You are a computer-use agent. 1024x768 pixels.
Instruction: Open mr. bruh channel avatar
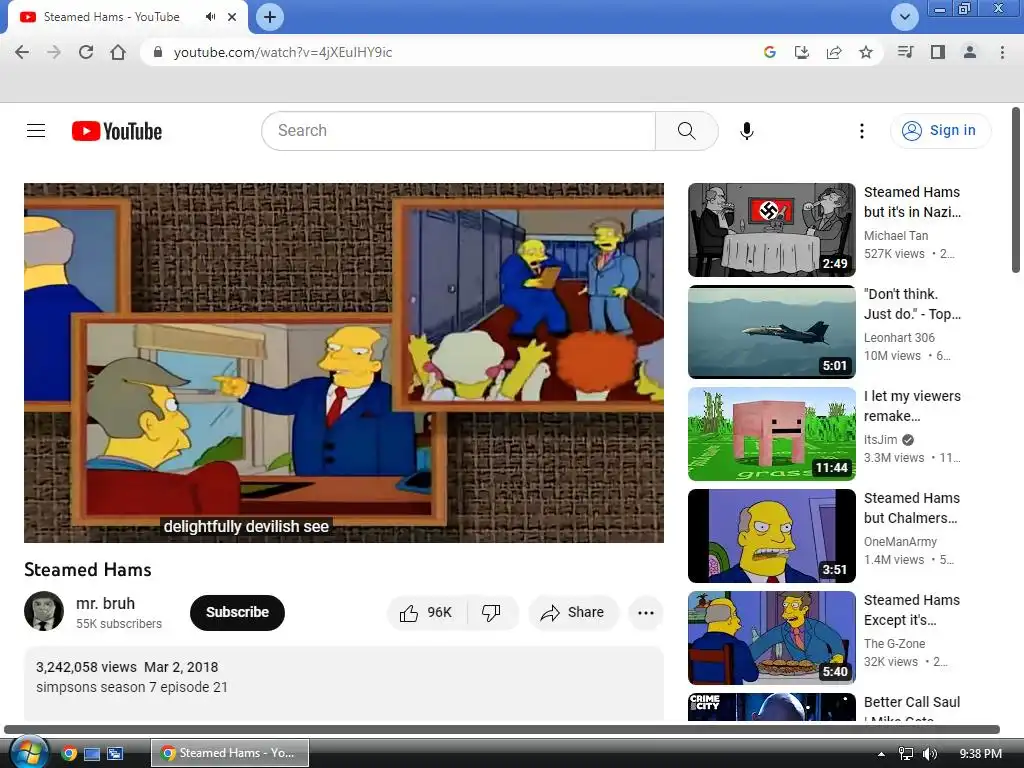44,611
